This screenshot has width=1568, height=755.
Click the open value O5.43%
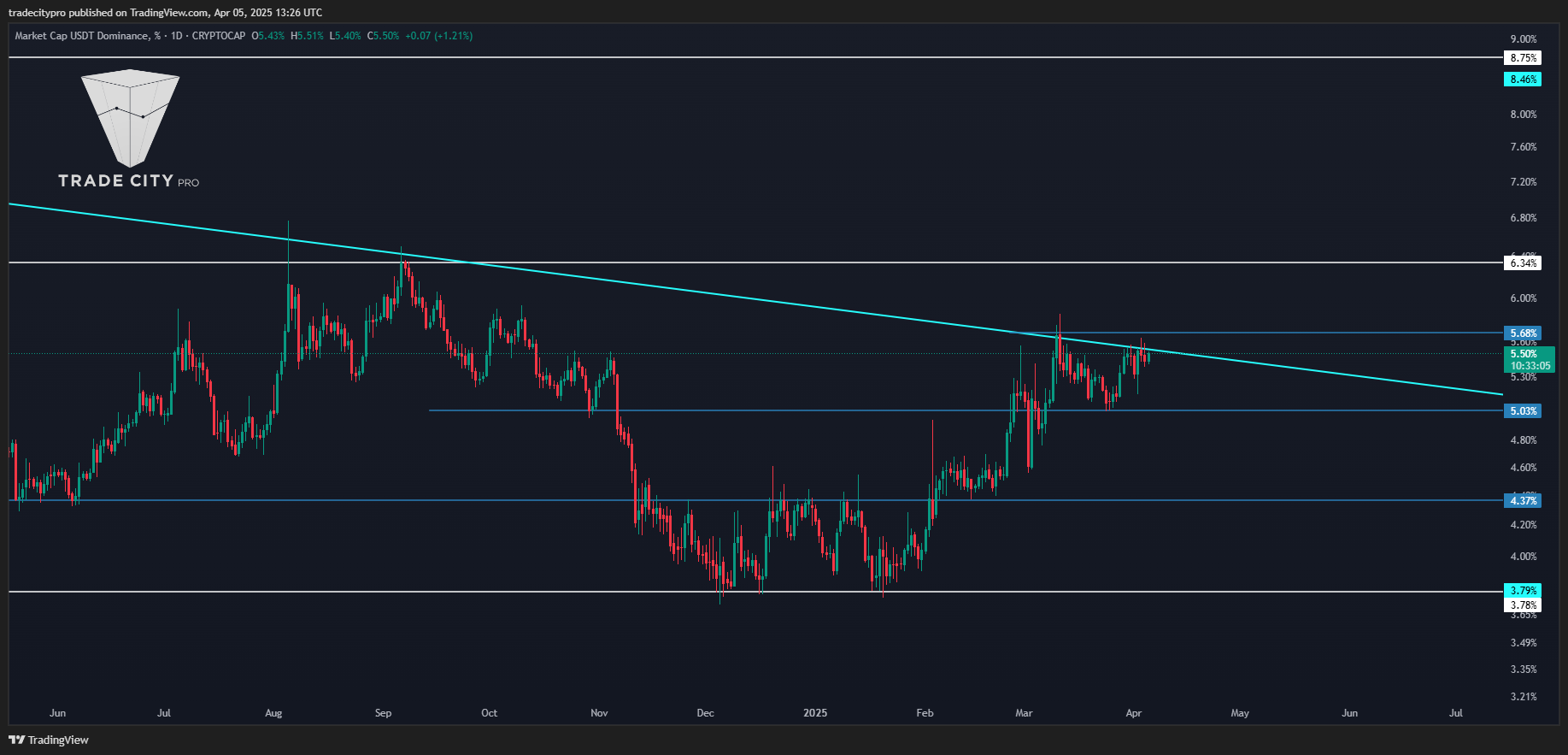click(x=267, y=36)
